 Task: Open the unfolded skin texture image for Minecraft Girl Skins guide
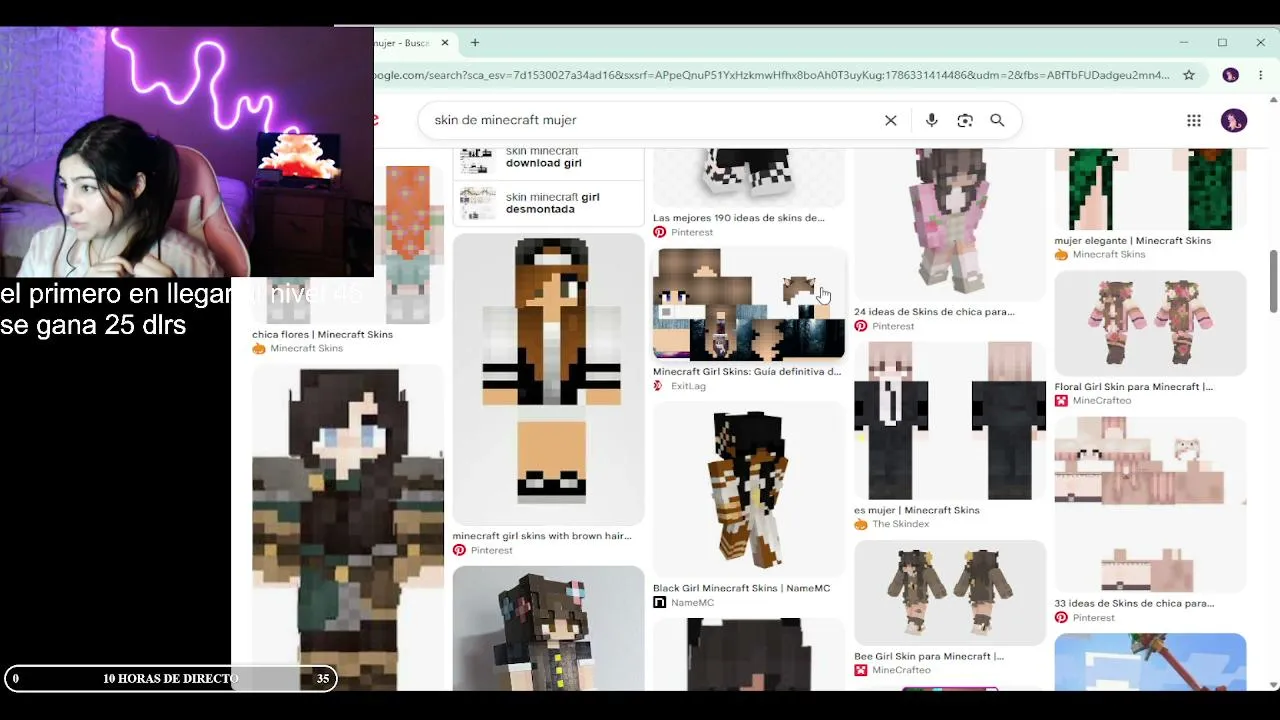(749, 304)
